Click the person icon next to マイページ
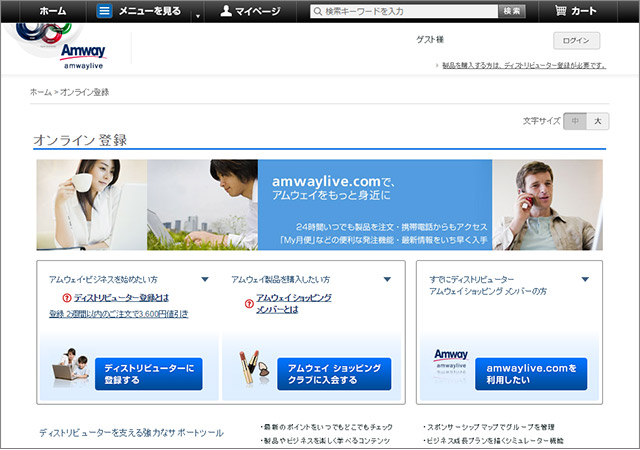640x450 pixels. pos(226,11)
